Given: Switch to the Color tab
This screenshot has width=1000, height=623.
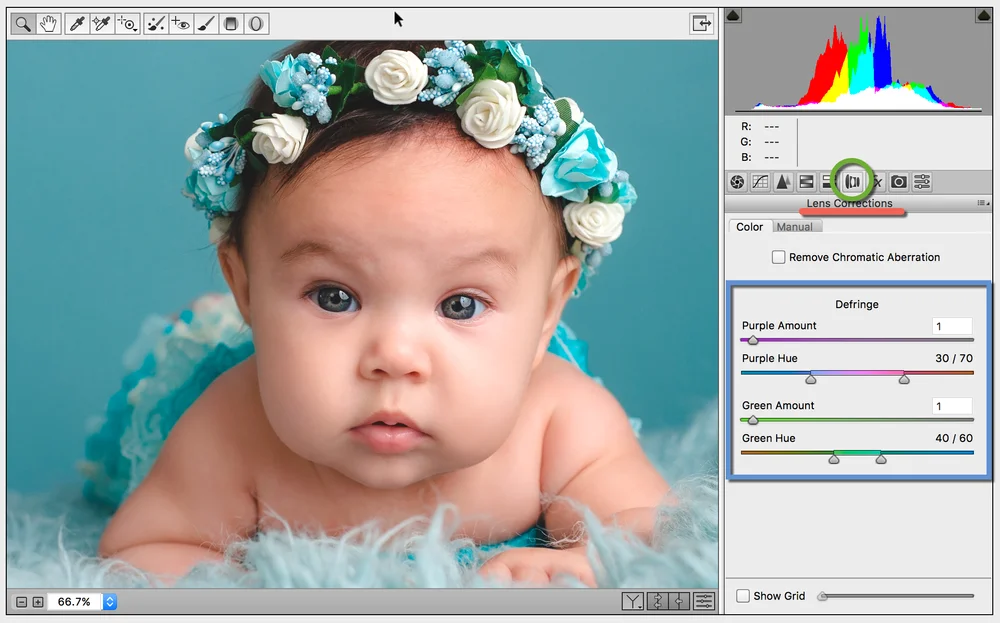Looking at the screenshot, I should click(x=749, y=227).
